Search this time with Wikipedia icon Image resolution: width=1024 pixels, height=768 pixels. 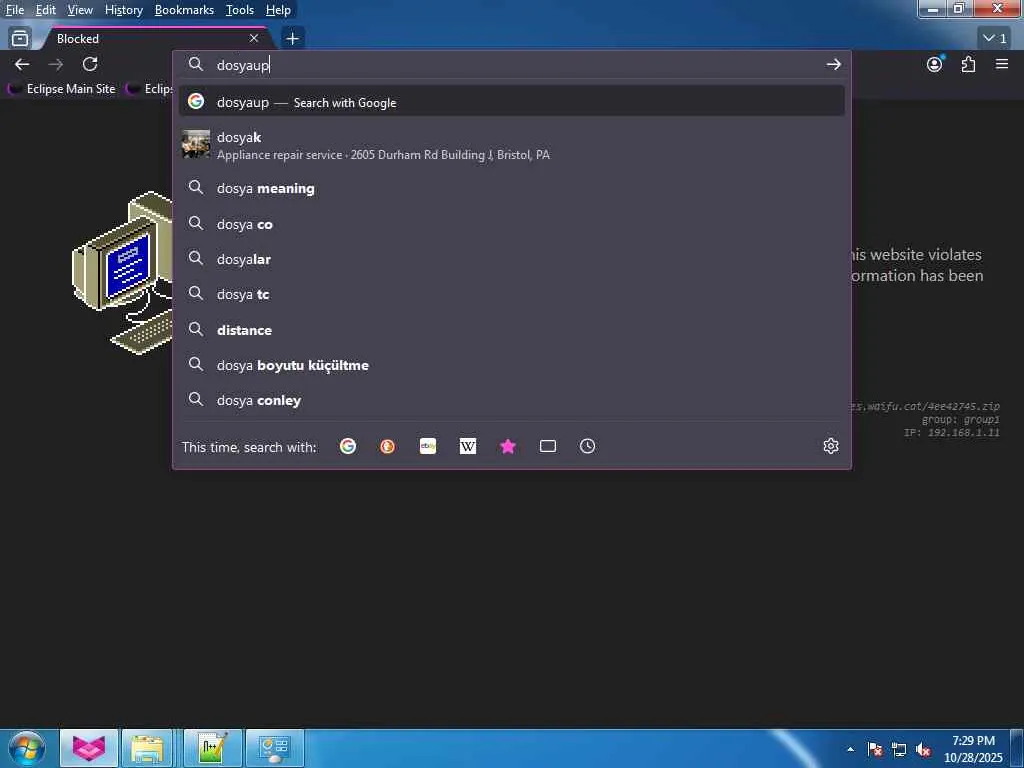tap(468, 446)
